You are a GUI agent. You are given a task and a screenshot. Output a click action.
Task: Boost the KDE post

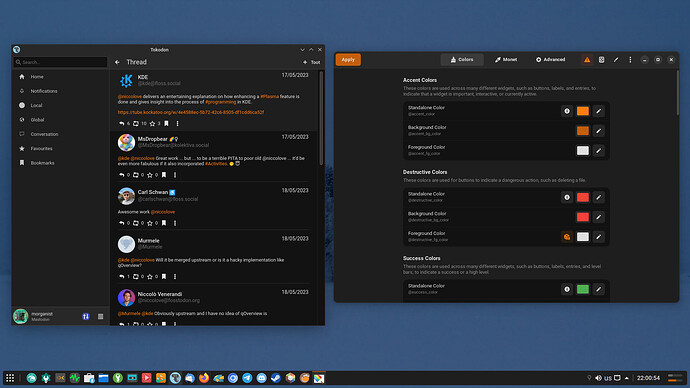tap(136, 124)
